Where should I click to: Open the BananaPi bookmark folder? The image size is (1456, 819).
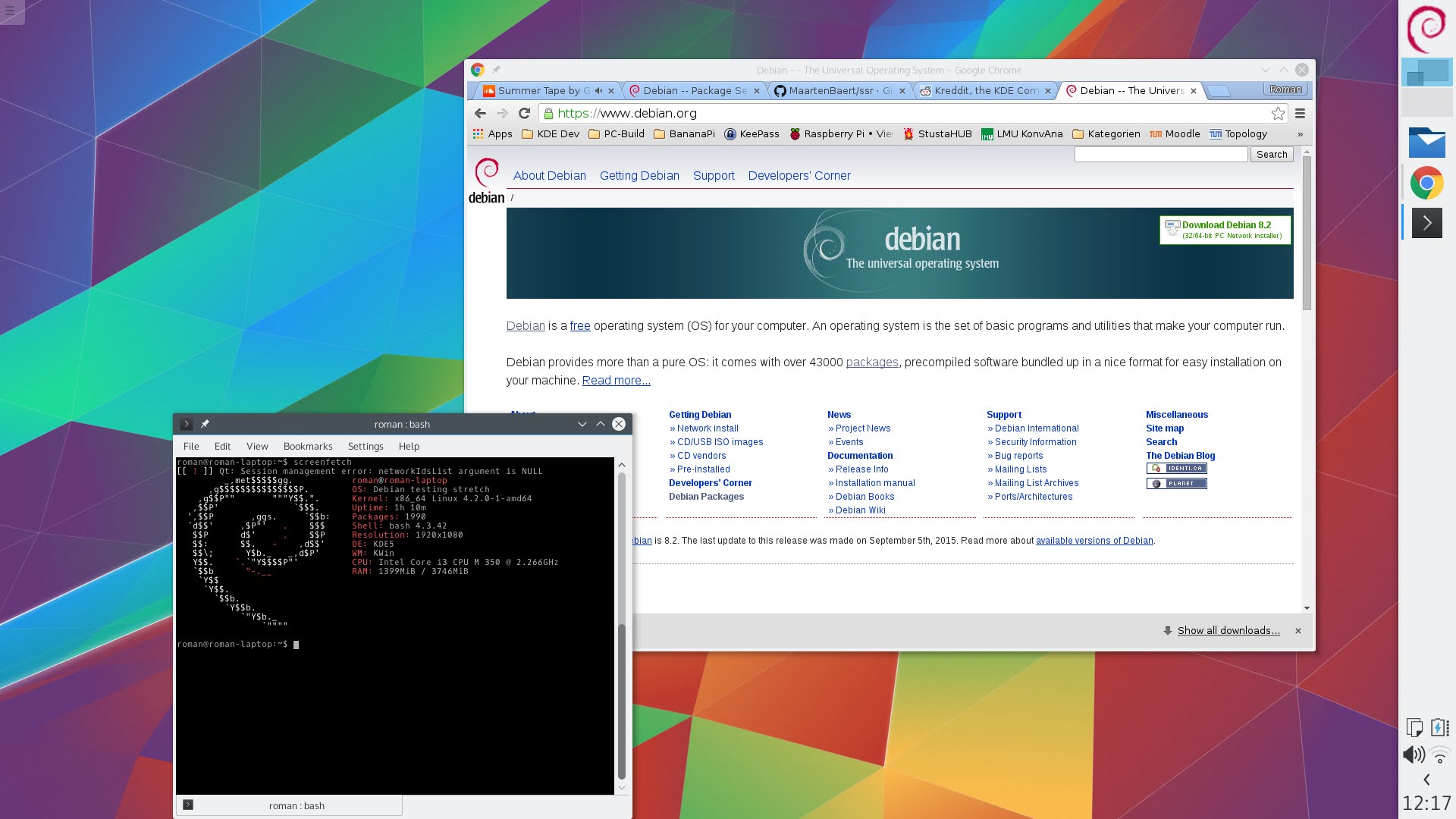684,133
